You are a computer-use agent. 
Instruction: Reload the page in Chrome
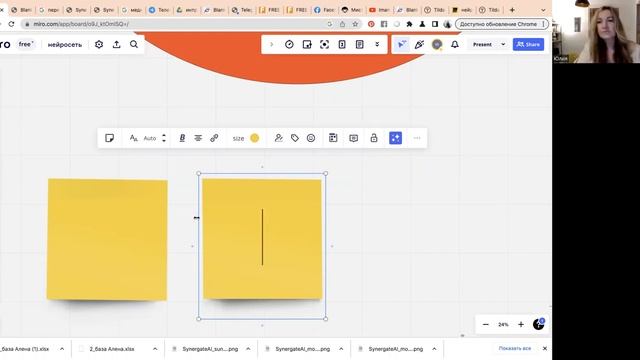11,24
